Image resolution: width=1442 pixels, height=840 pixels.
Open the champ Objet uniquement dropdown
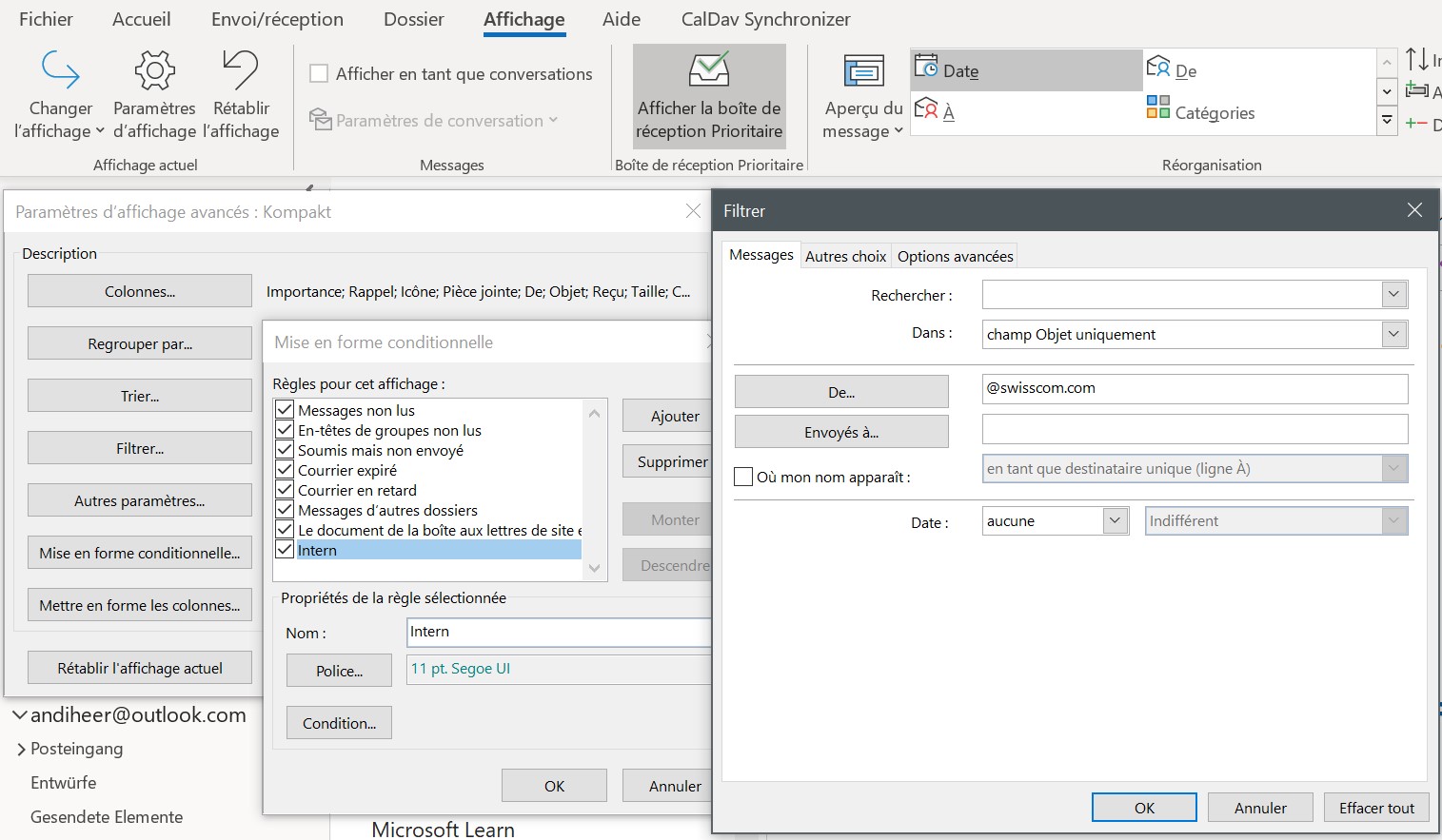(1393, 334)
